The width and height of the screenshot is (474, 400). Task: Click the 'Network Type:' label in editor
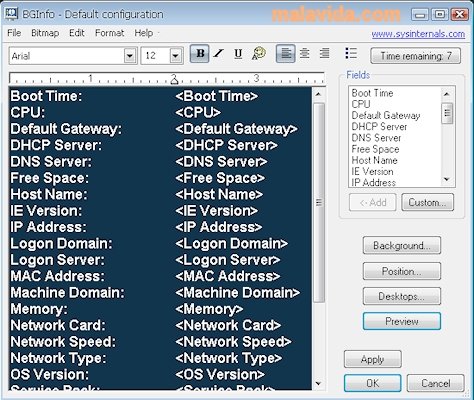[58, 358]
